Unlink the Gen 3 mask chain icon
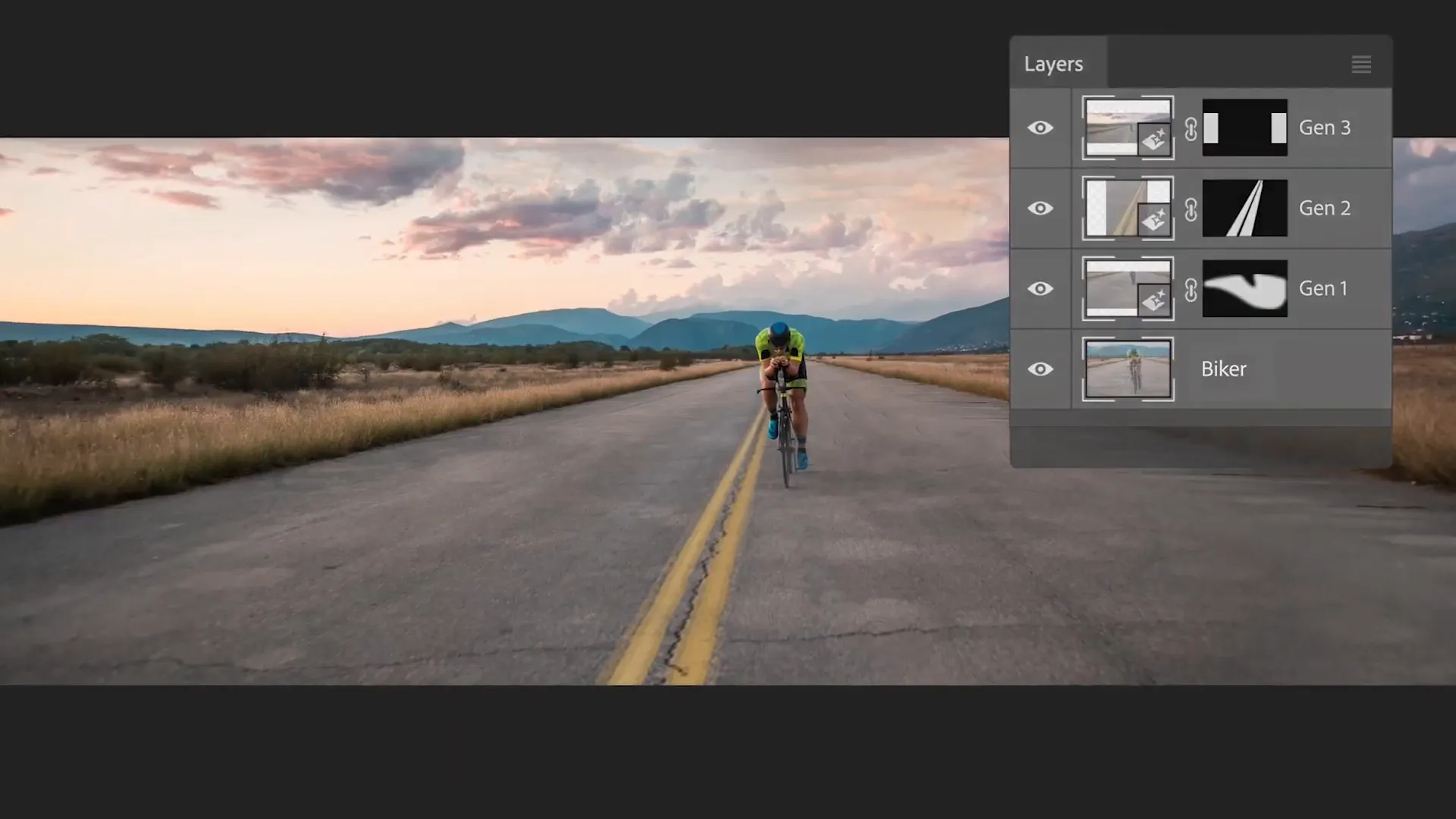1456x819 pixels. (x=1191, y=128)
